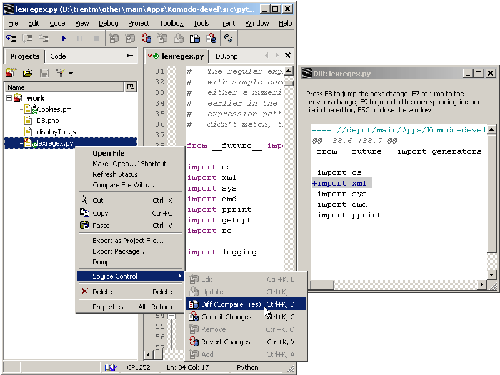Collapse the Projects pane with the arrow button
The image size is (500, 375).
coord(130,56)
